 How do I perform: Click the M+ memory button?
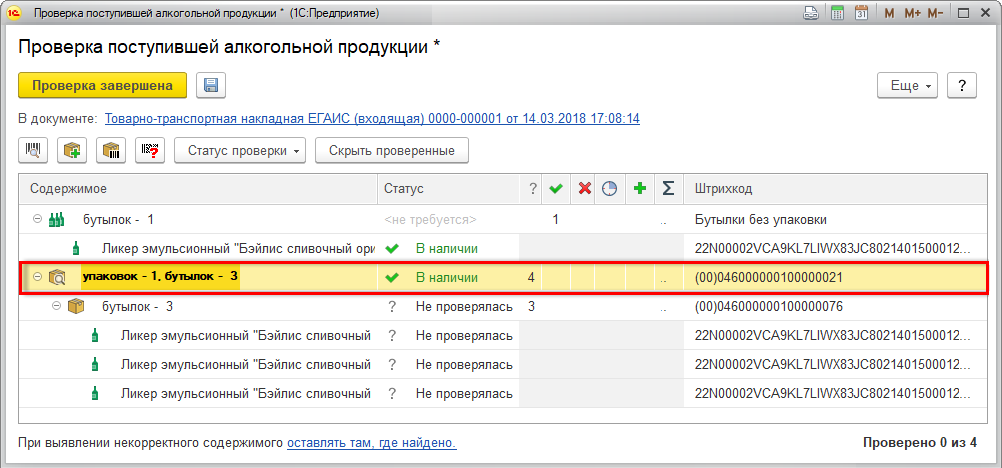(x=912, y=13)
